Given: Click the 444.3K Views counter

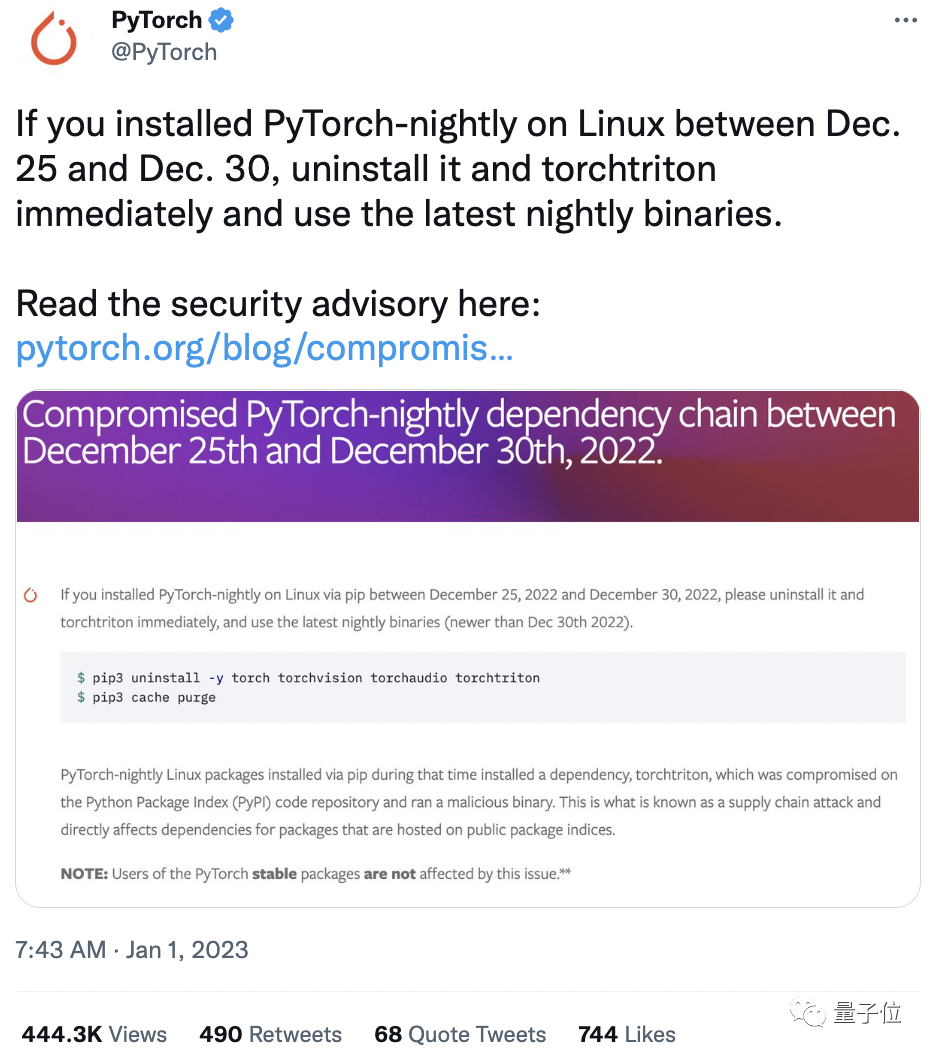Looking at the screenshot, I should click(x=93, y=1034).
